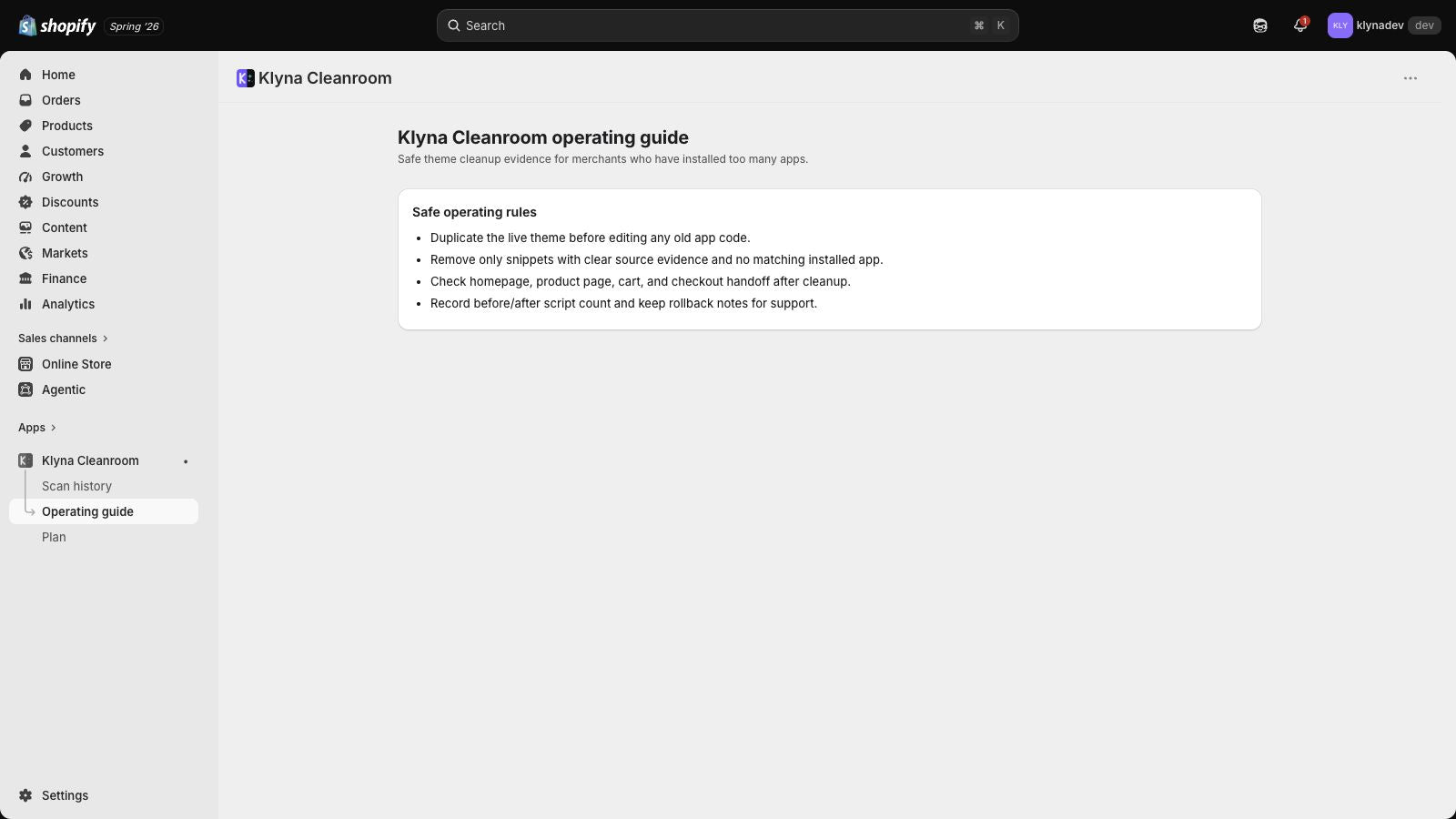The image size is (1456, 819).
Task: Click the dev badge next to klynadev
Action: point(1424,25)
